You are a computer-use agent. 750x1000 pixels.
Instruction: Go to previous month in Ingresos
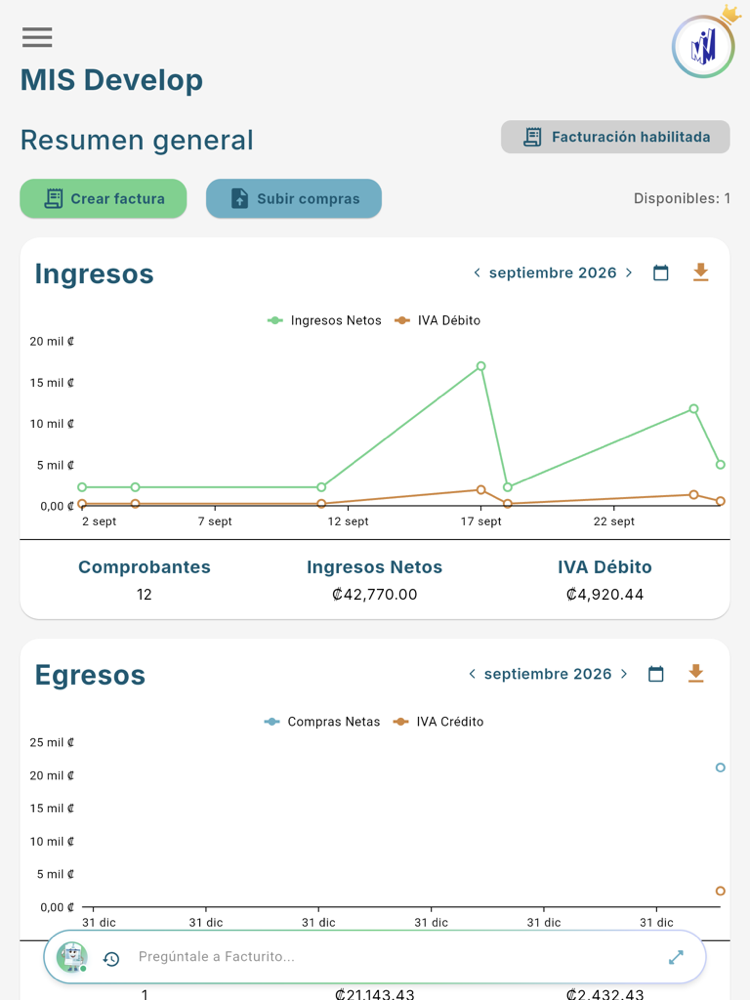point(476,273)
